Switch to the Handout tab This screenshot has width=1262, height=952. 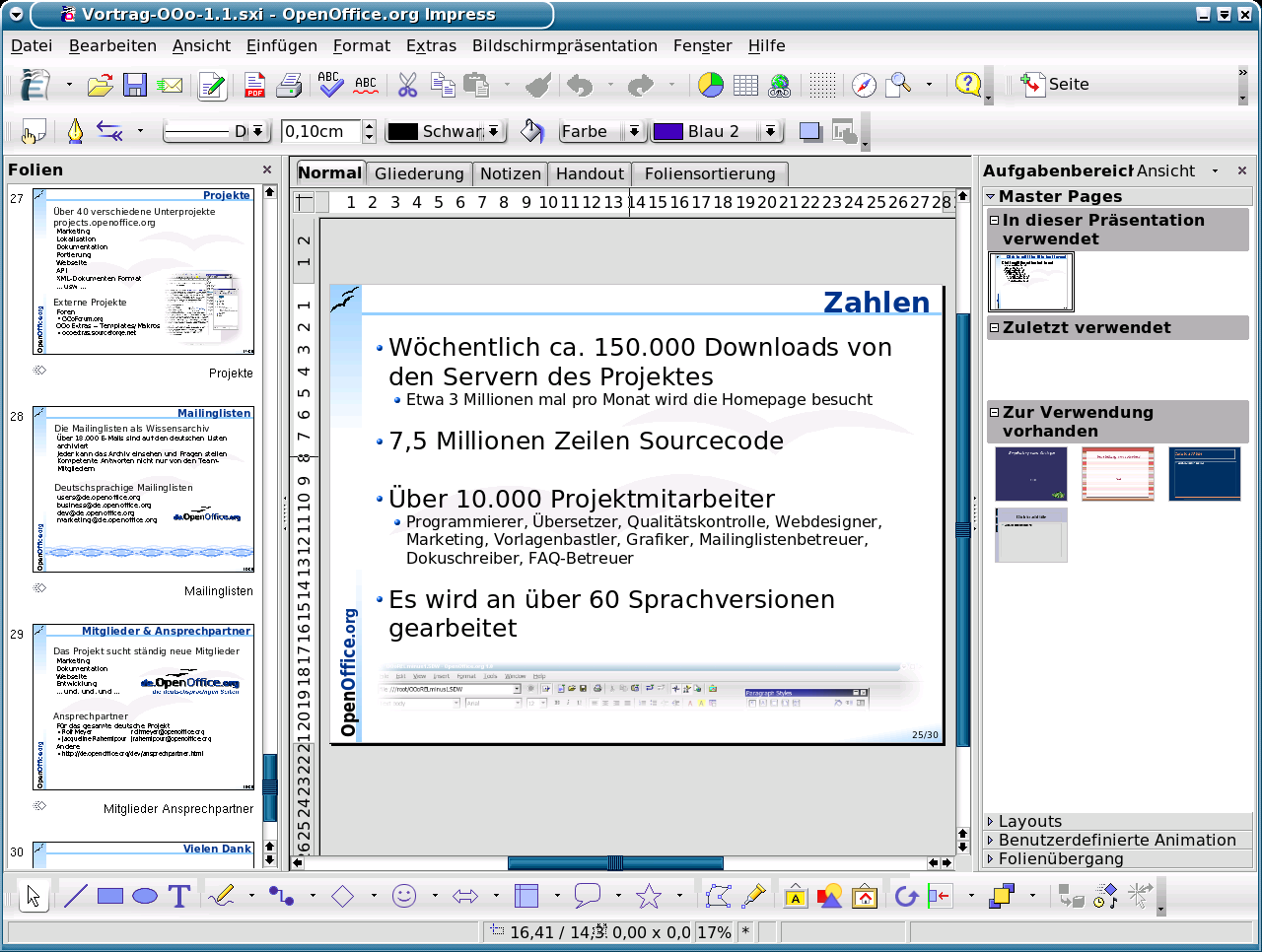[590, 173]
